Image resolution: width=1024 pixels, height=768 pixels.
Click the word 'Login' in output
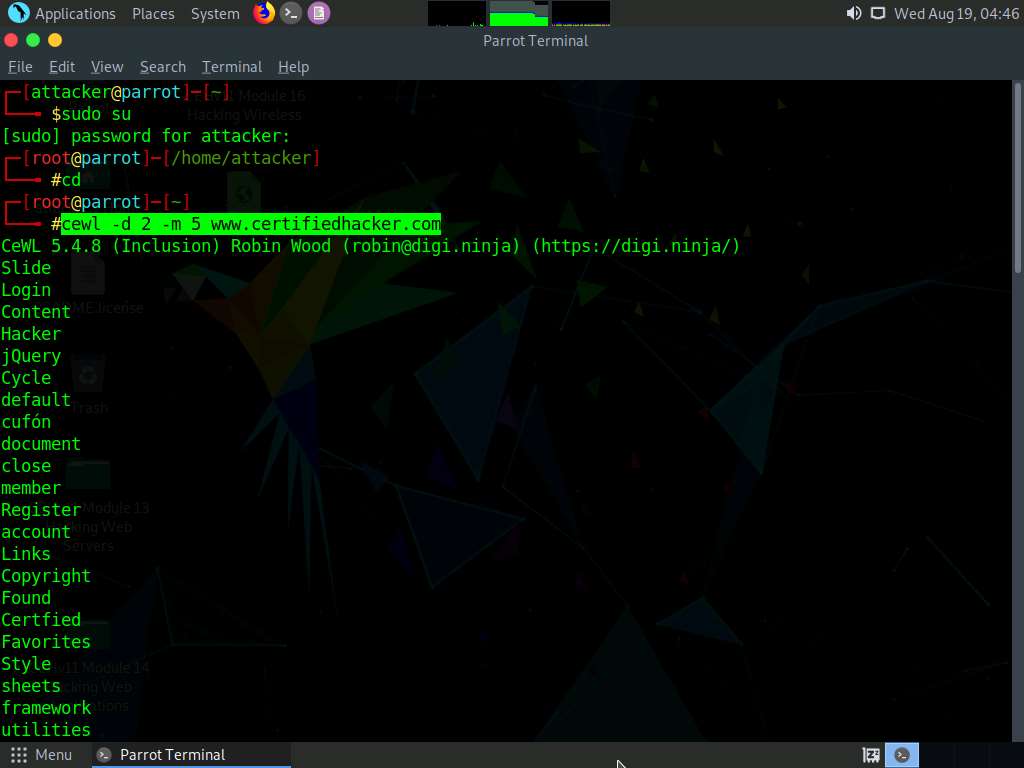[26, 290]
